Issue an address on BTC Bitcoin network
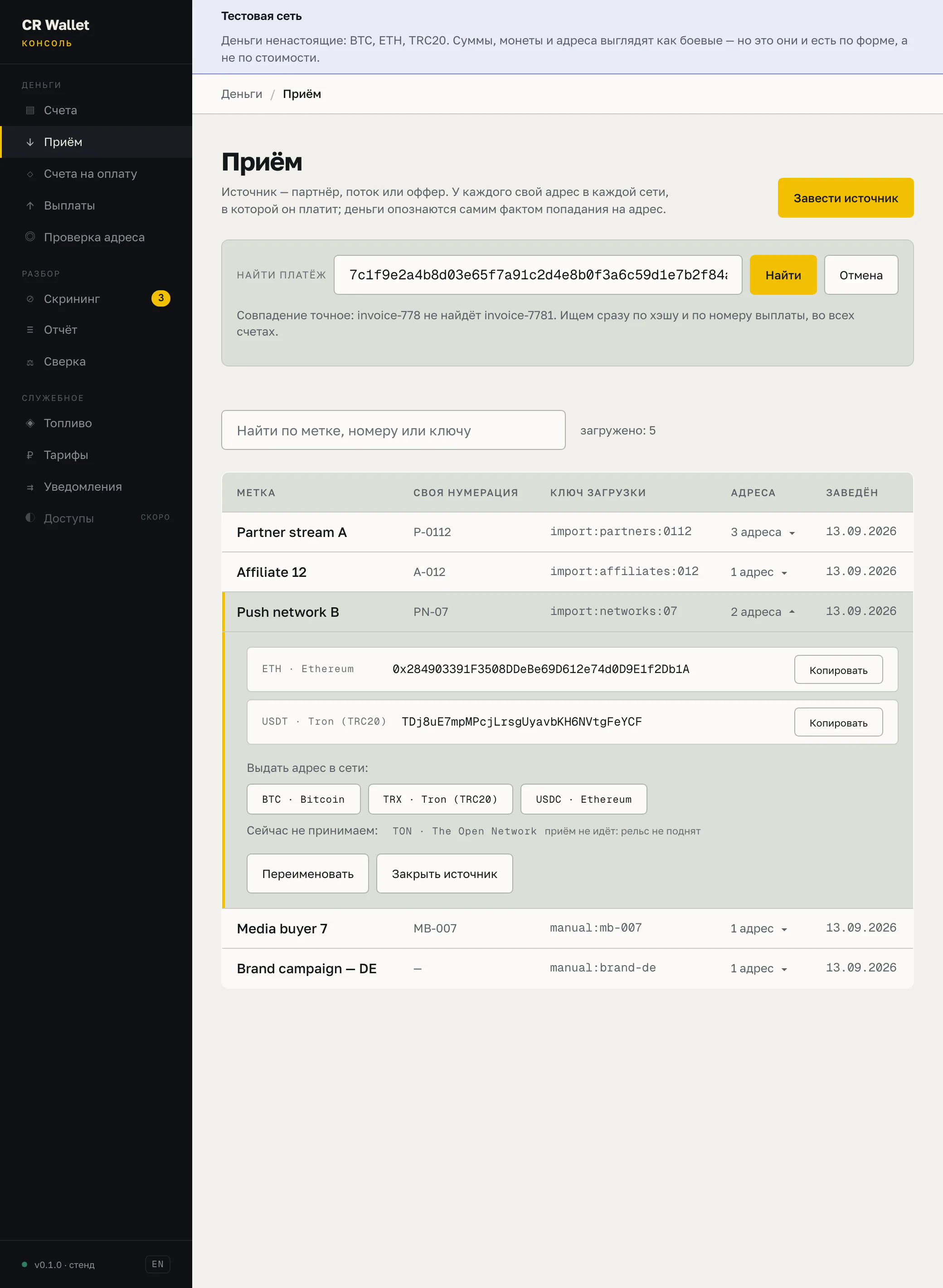Image resolution: width=943 pixels, height=1288 pixels. (x=303, y=799)
